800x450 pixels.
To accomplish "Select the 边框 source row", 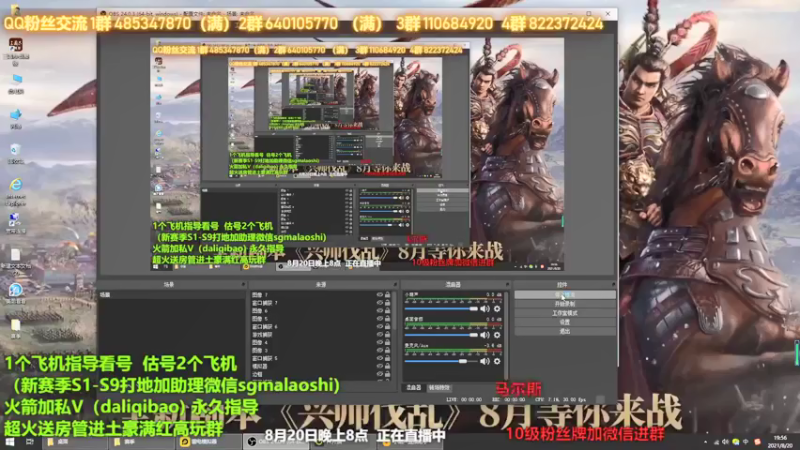I will (x=321, y=374).
